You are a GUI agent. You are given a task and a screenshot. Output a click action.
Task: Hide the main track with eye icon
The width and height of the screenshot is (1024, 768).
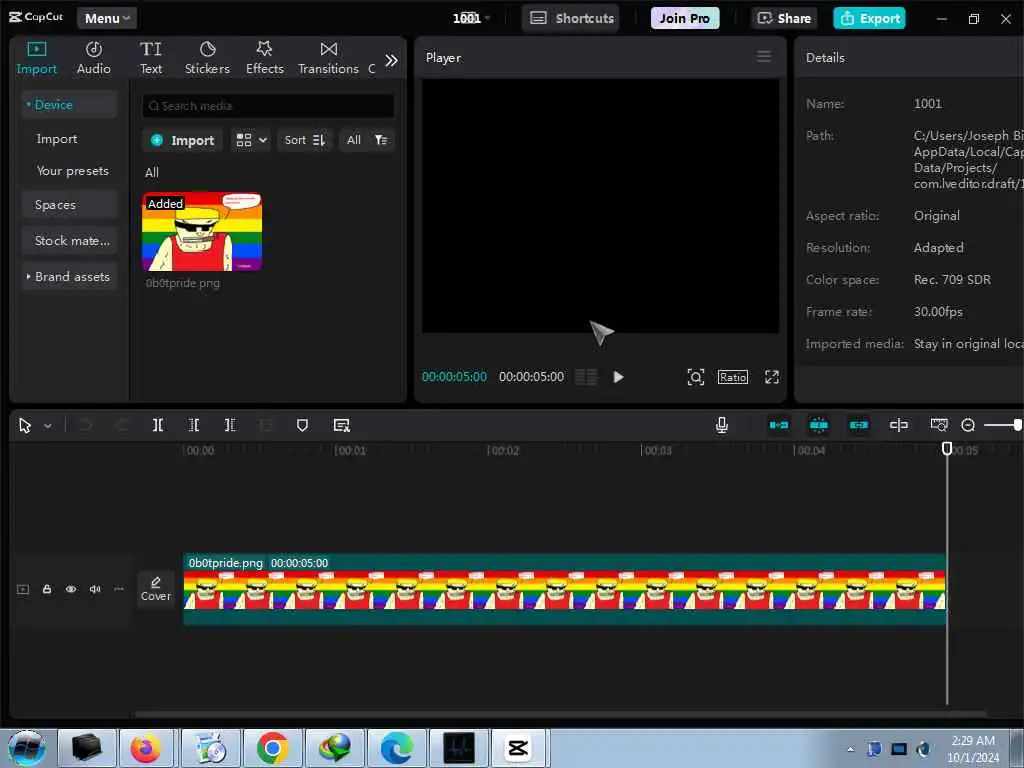(x=71, y=589)
